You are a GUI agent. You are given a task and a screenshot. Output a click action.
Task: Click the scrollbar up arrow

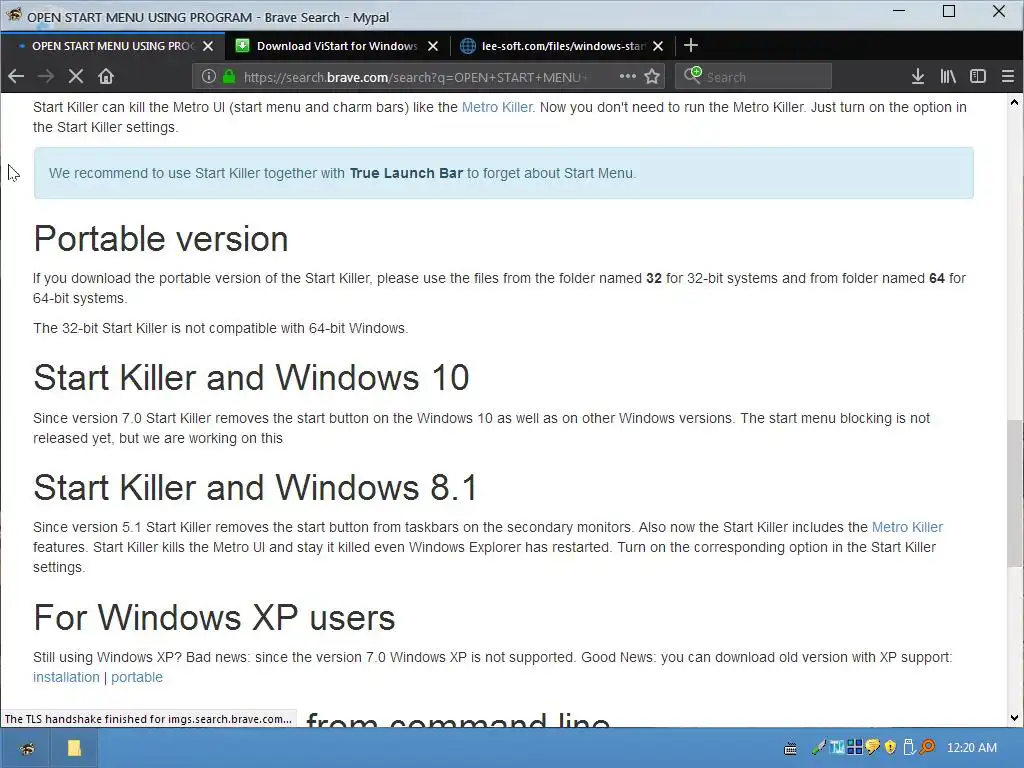1014,102
